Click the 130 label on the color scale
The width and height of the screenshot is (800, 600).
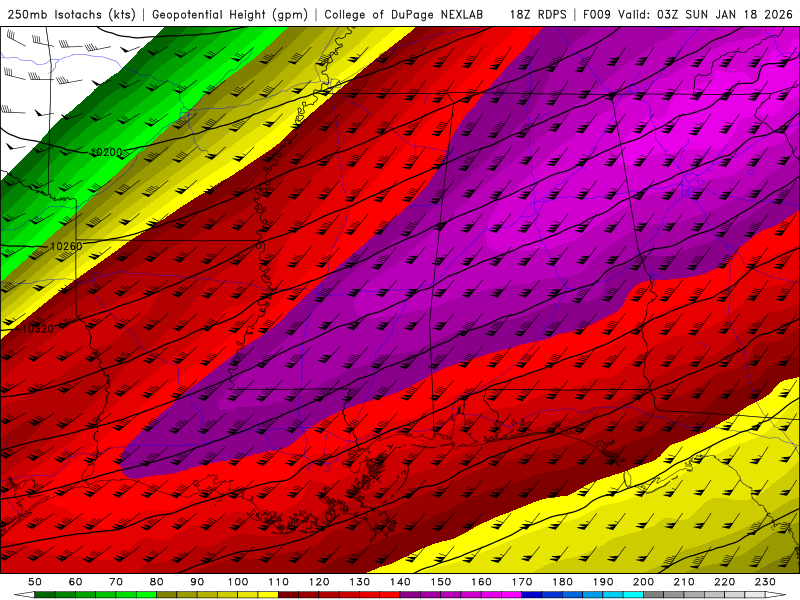360,582
